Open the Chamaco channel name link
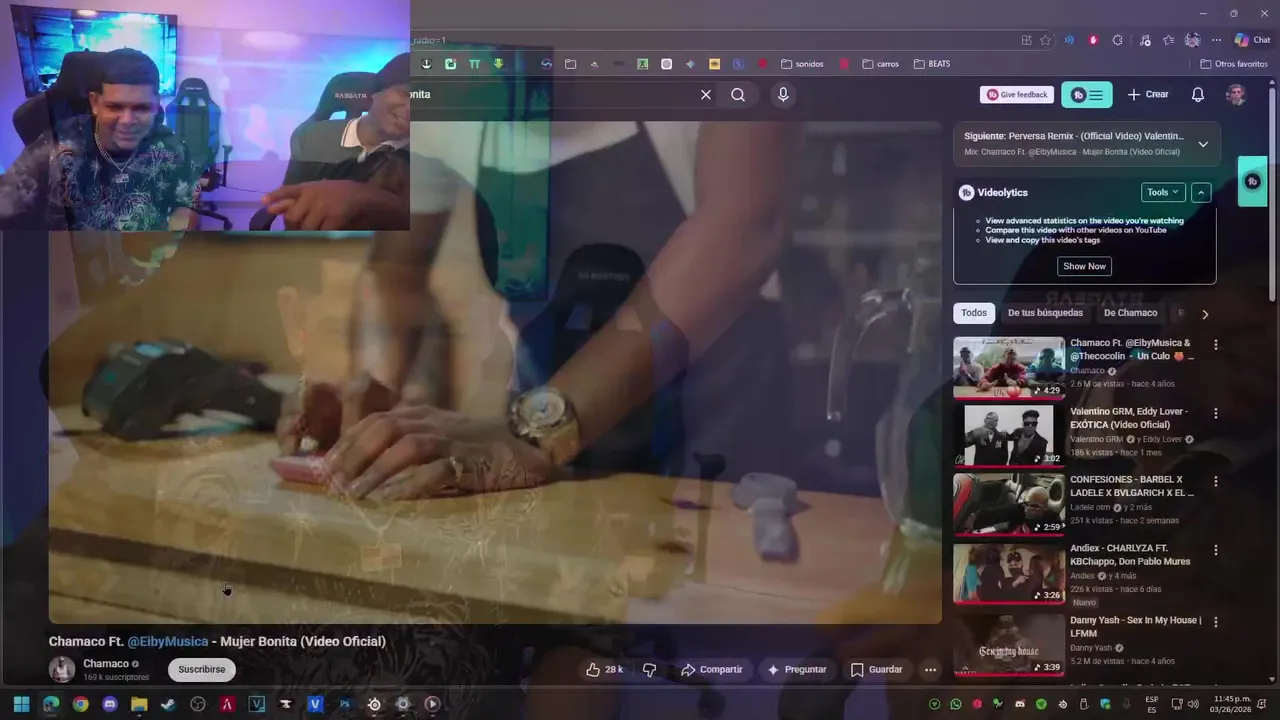This screenshot has width=1280, height=720. 106,664
